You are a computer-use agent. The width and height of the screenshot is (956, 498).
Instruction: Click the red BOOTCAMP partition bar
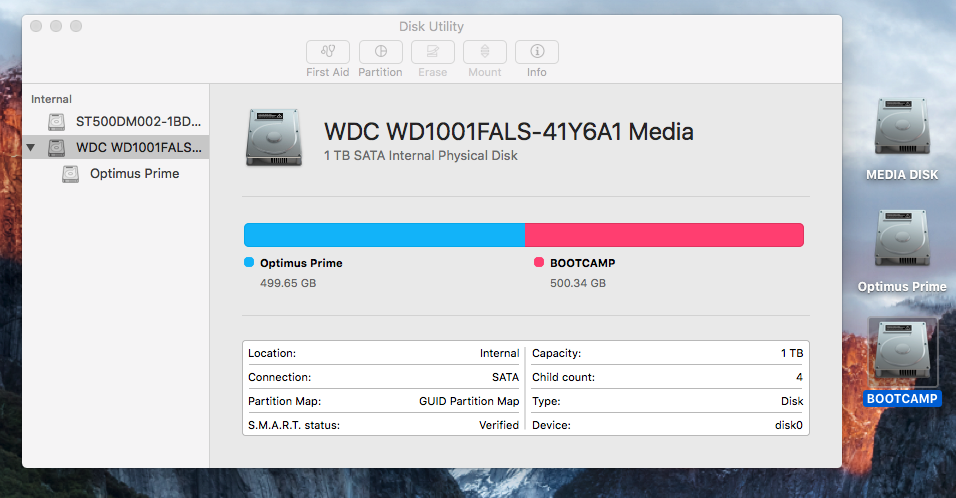coord(665,235)
